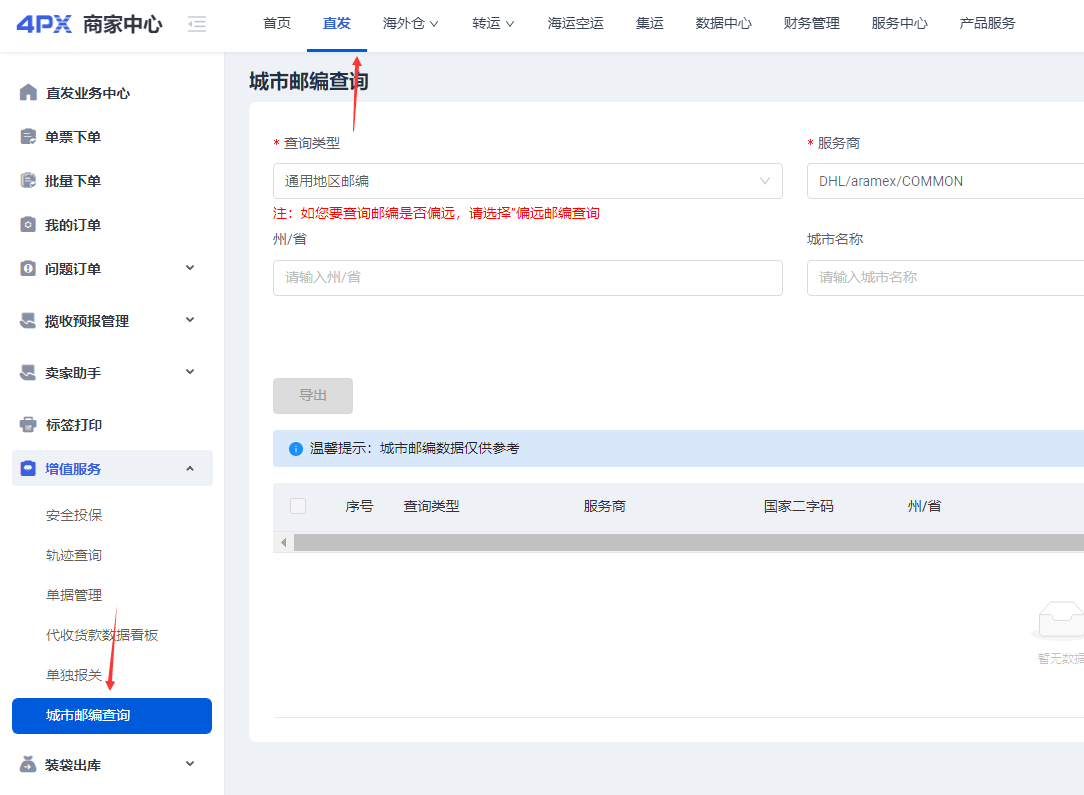Open the 服务商 dropdown
The image size is (1084, 795).
pos(945,181)
